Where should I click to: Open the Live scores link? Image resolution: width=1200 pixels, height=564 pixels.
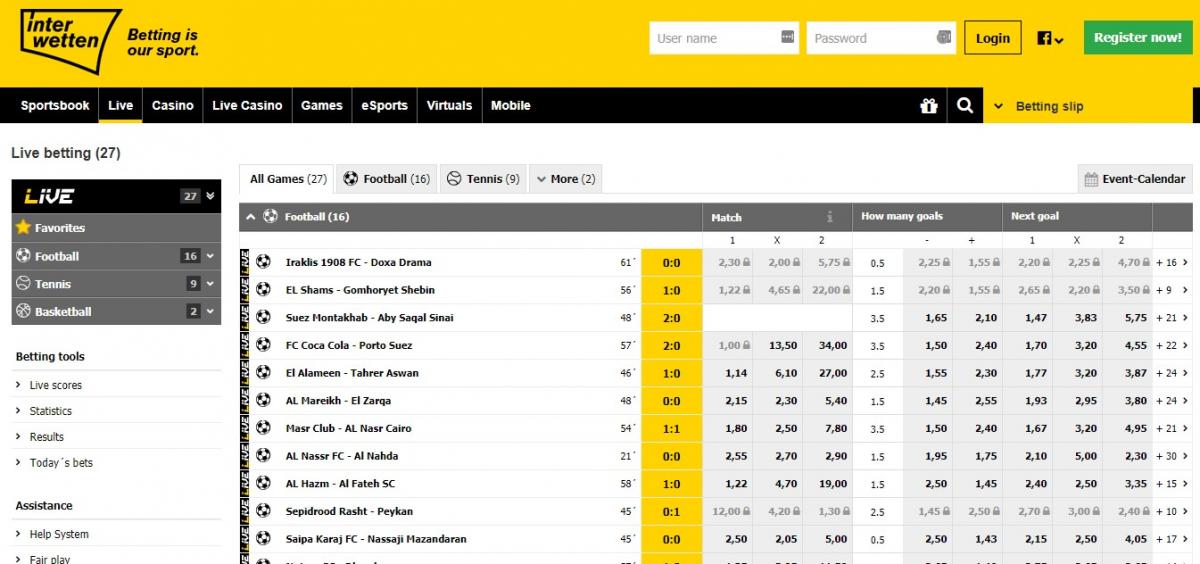[56, 385]
